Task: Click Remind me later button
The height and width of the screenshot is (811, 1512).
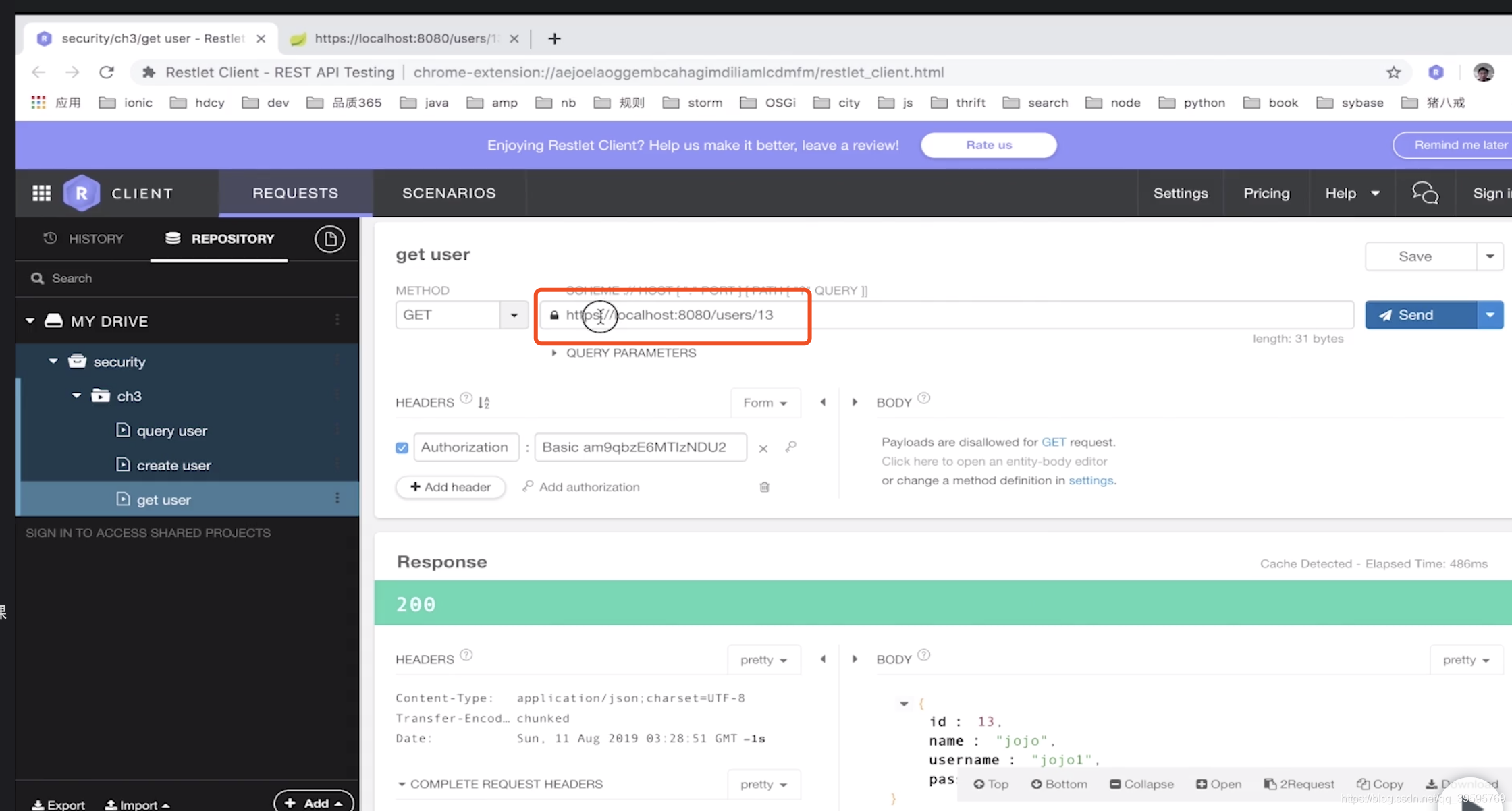Action: (x=1453, y=145)
